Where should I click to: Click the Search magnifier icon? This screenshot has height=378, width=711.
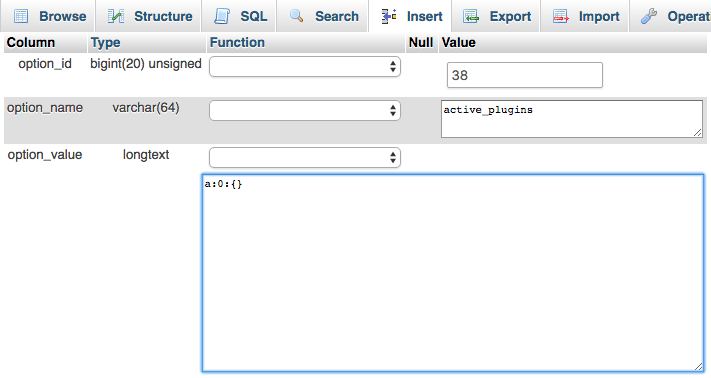pos(297,16)
